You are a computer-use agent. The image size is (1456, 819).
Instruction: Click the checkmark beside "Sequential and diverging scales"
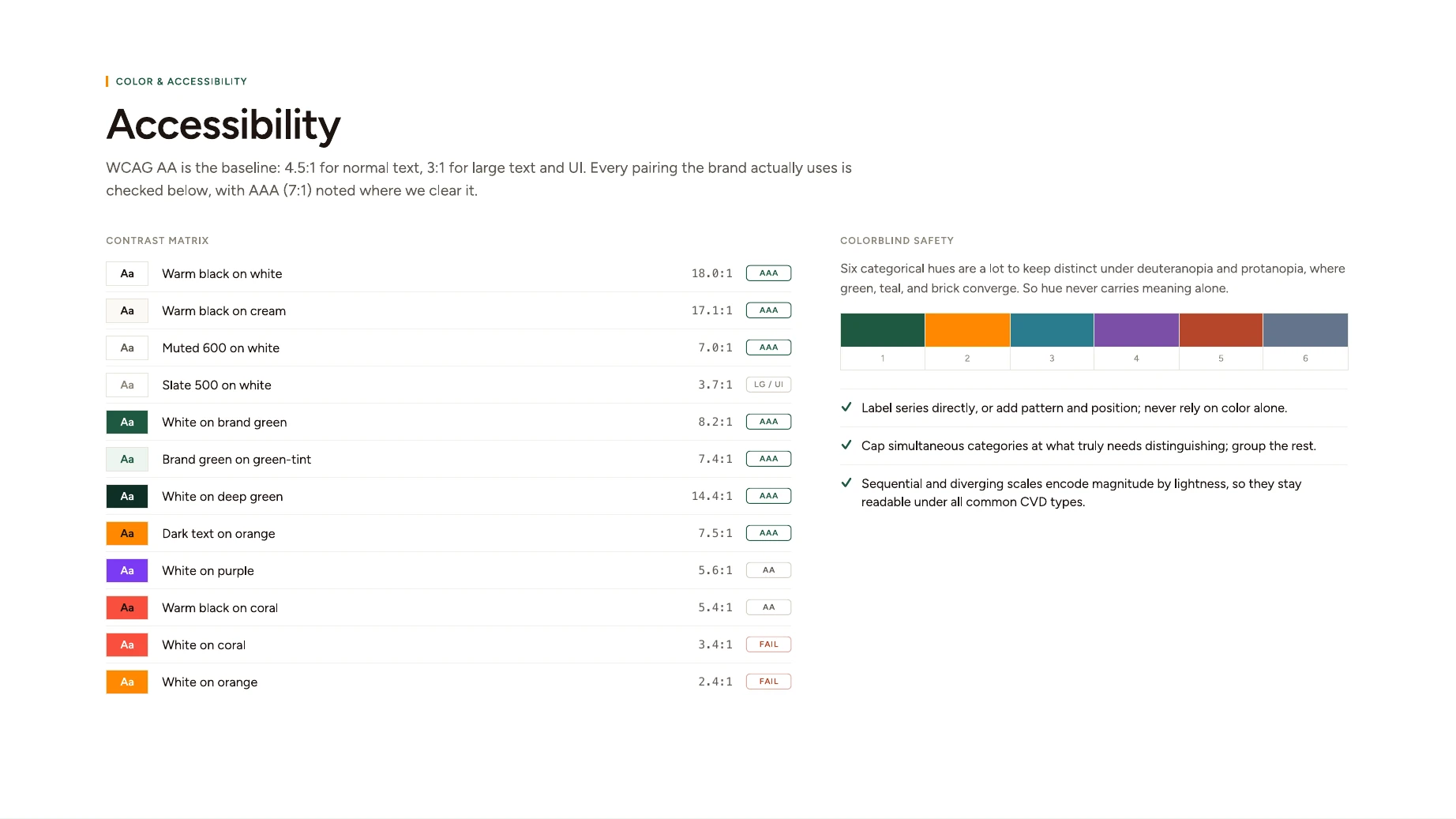(846, 483)
